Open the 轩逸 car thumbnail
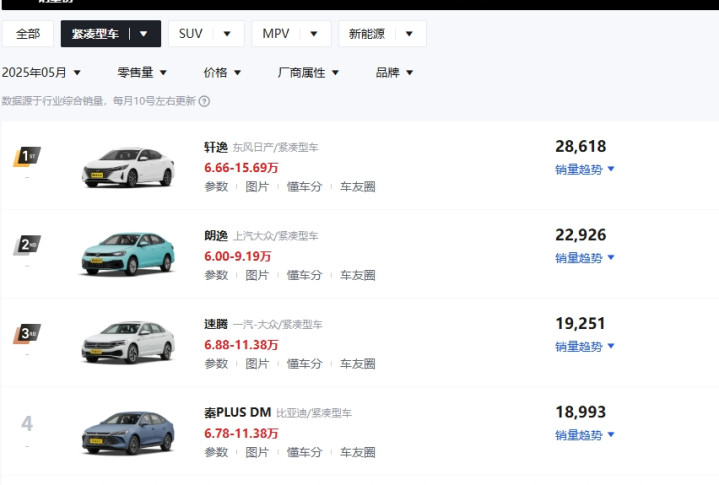719x485 pixels. coord(128,167)
